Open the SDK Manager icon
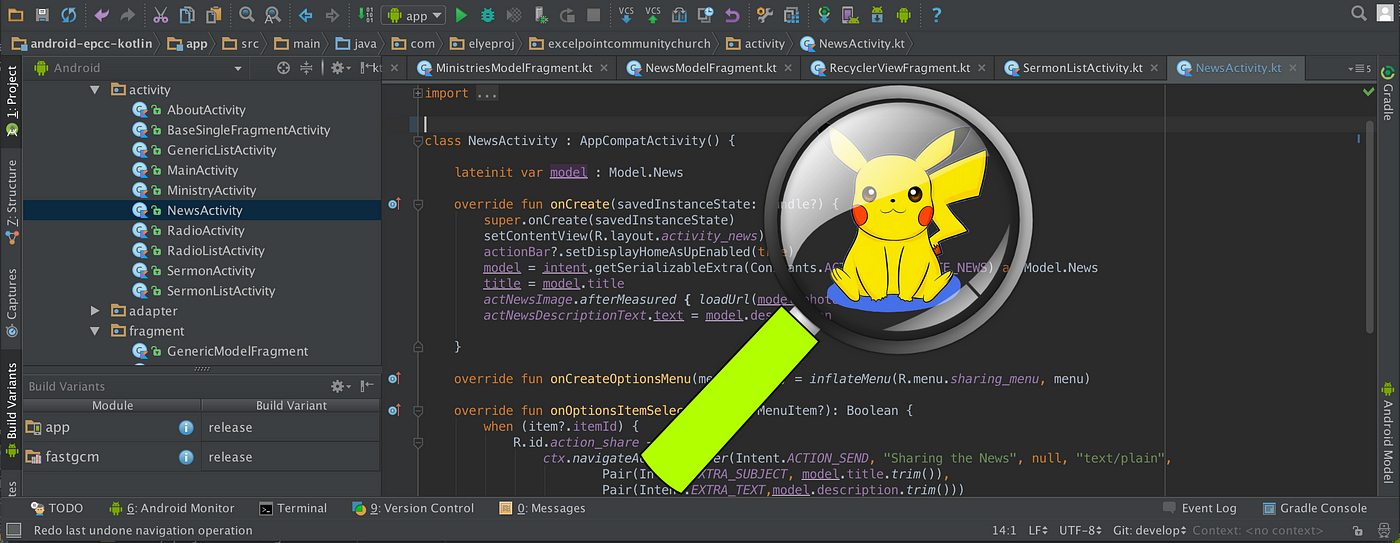 (877, 15)
